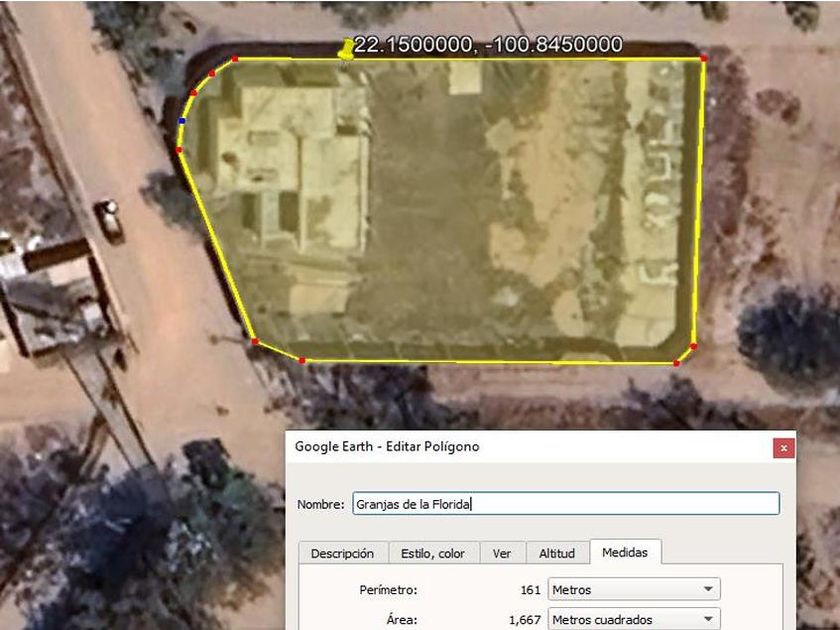Switch to the Descripción tab
This screenshot has height=630, width=840.
(342, 553)
